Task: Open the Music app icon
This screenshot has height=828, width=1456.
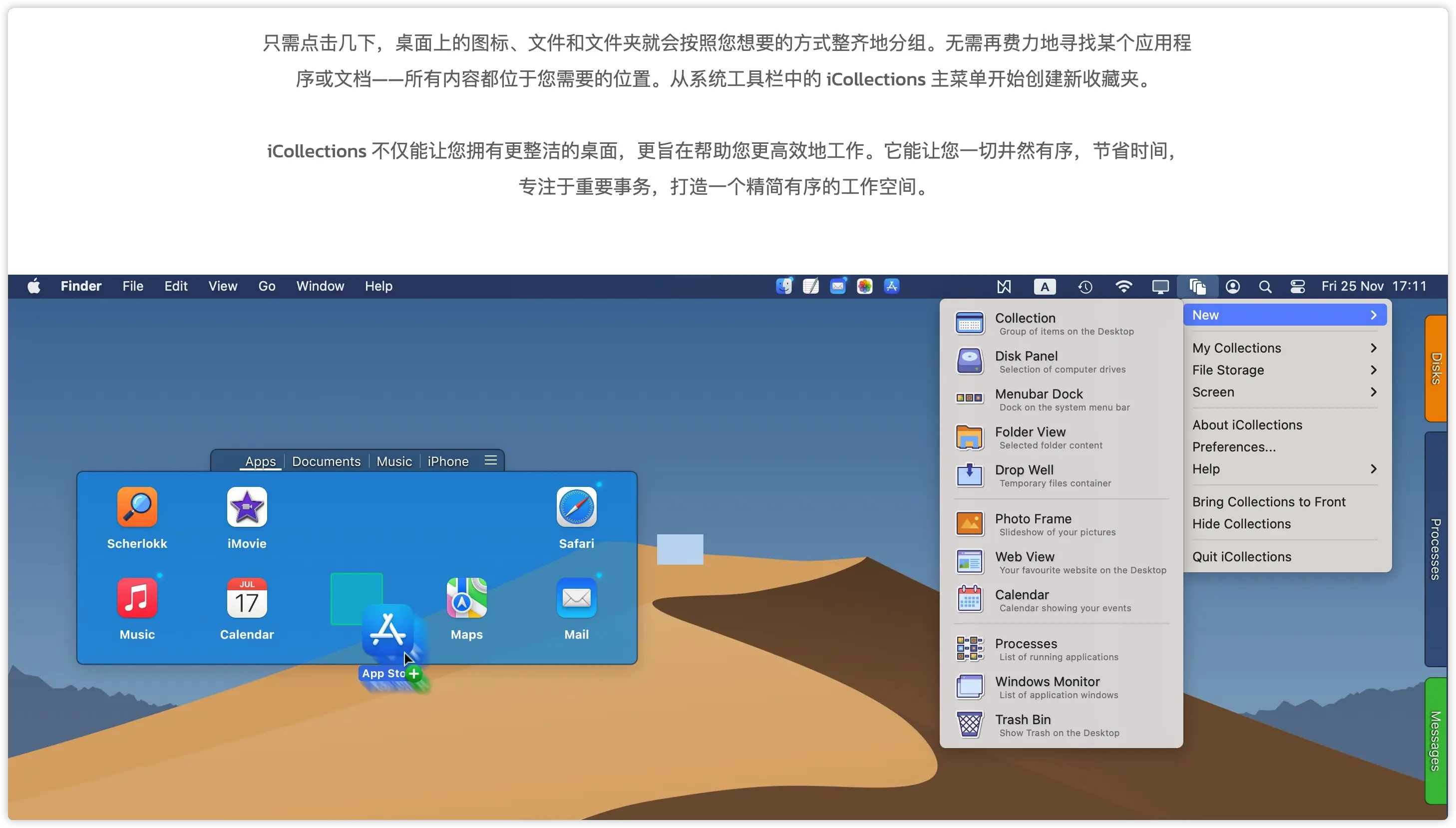Action: [x=137, y=598]
